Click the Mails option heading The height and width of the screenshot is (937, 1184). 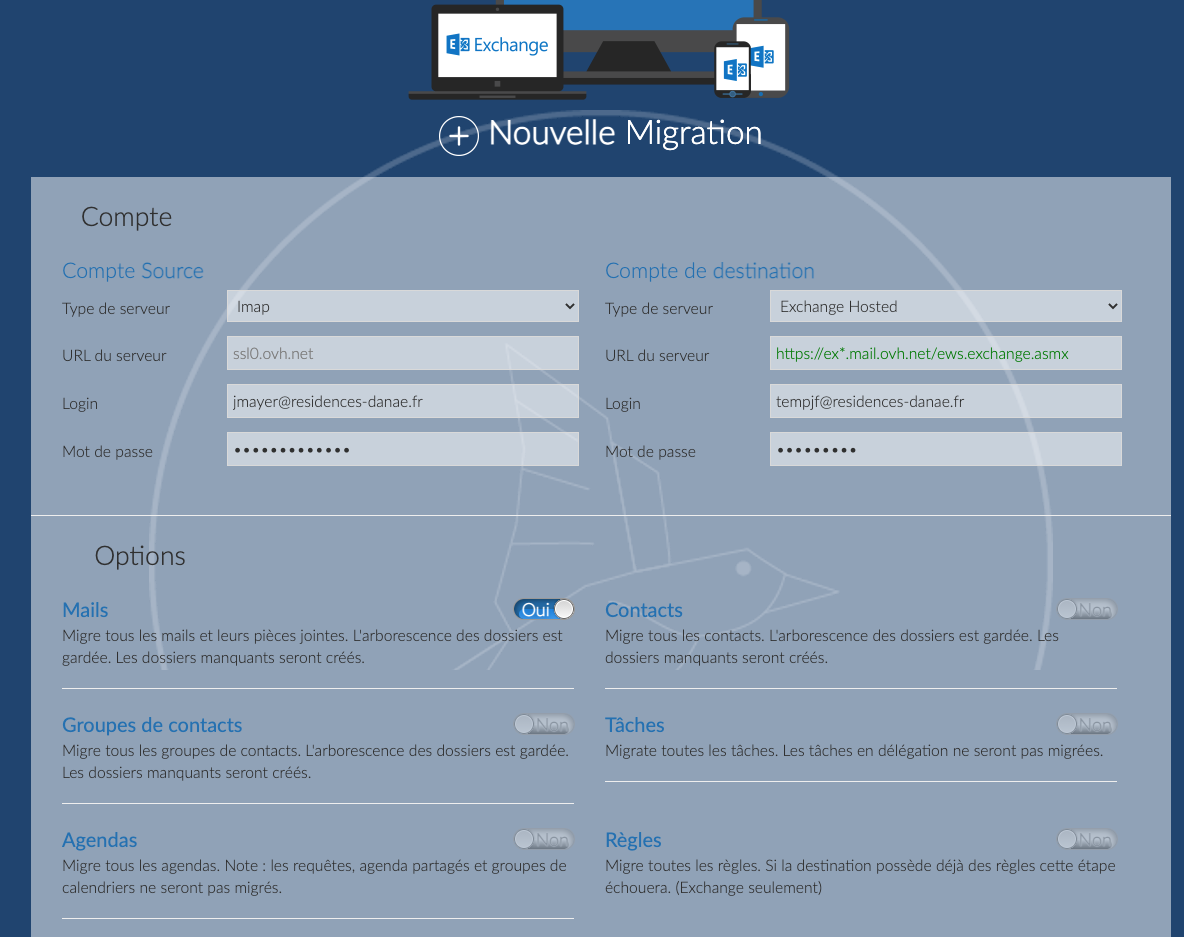pos(85,610)
